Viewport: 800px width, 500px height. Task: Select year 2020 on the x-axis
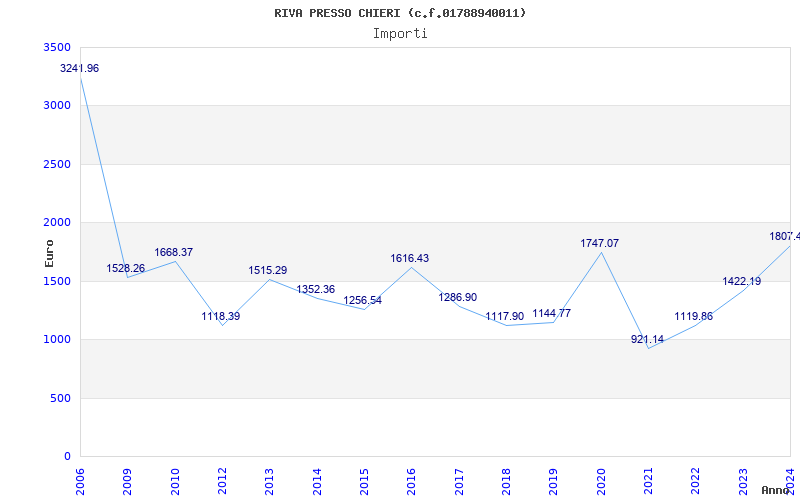pyautogui.click(x=601, y=480)
